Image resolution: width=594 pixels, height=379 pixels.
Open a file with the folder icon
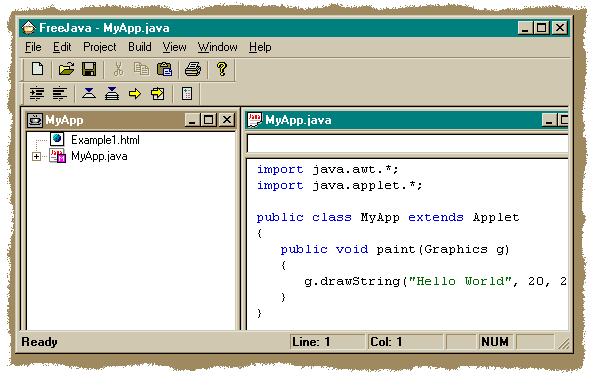[x=66, y=69]
